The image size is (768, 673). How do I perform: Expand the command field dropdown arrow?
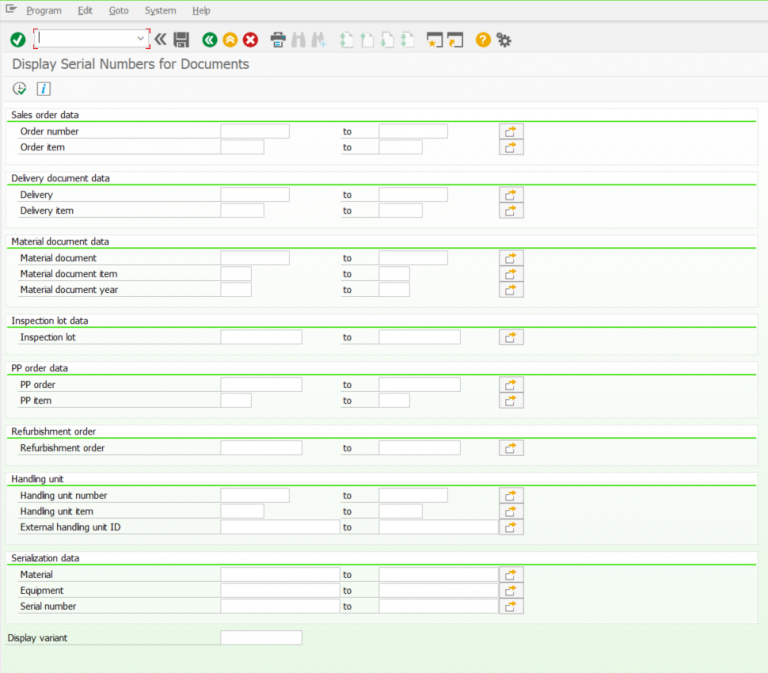pyautogui.click(x=140, y=39)
